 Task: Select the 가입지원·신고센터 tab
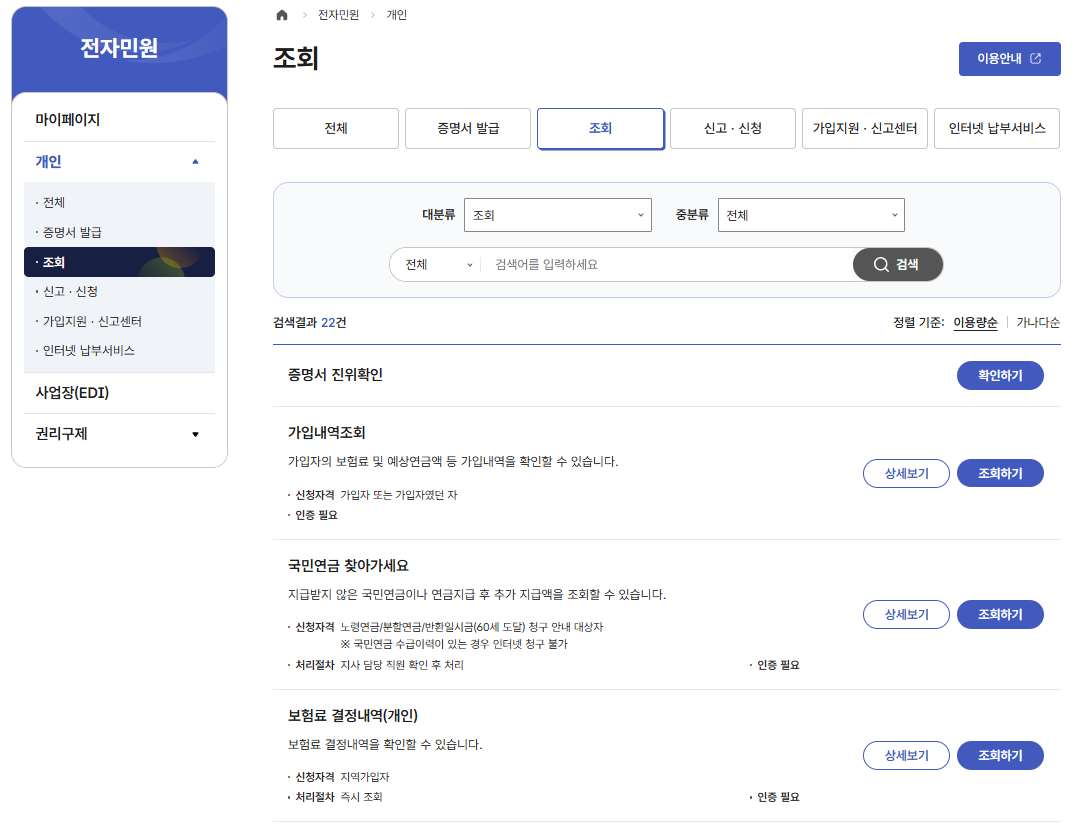(864, 128)
